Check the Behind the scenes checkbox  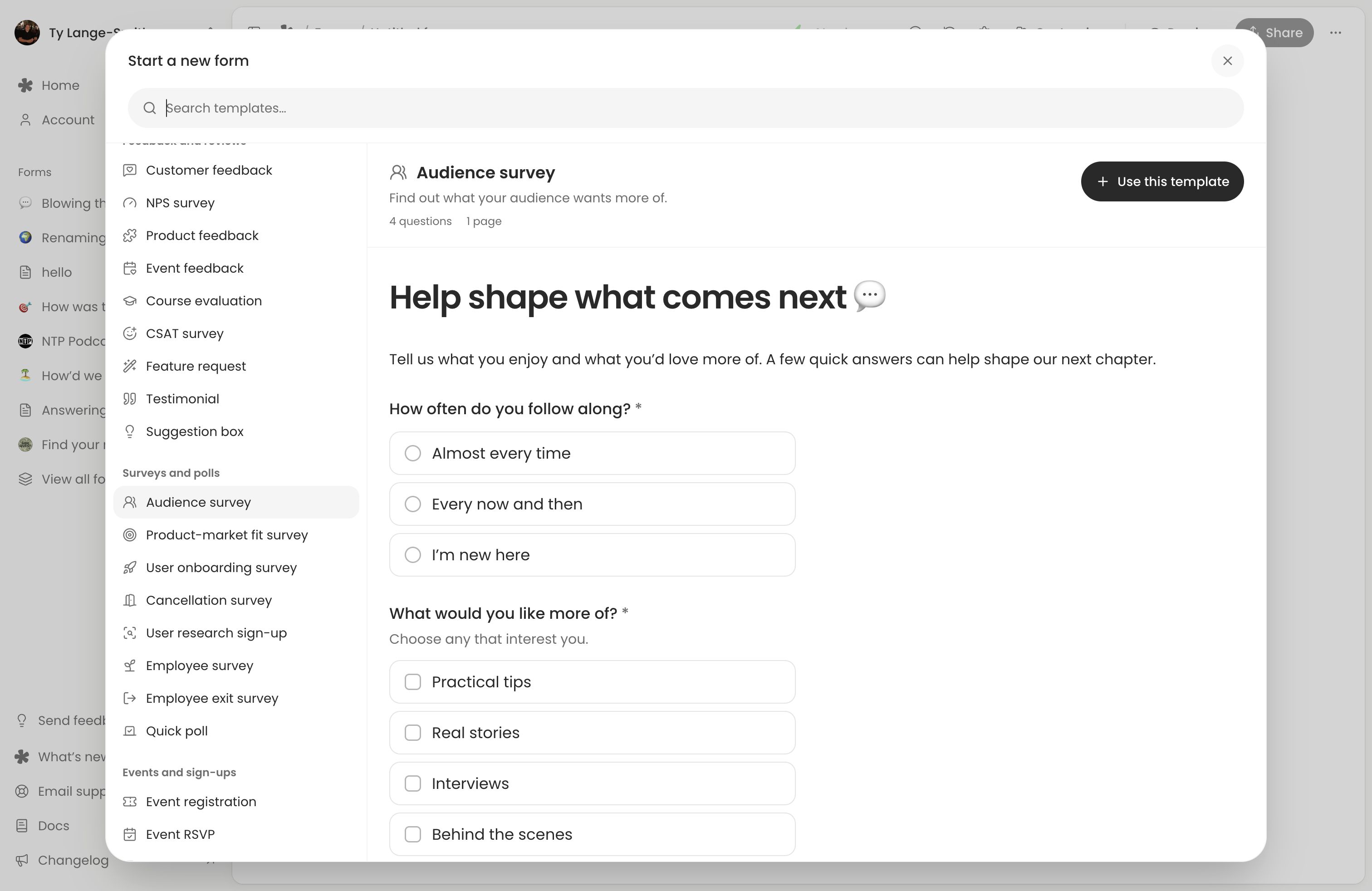tap(412, 835)
